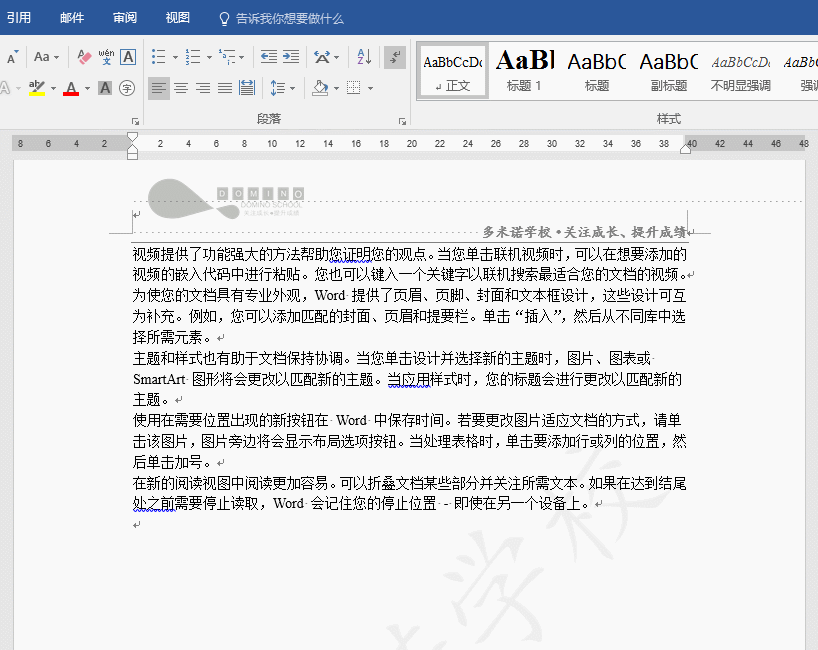Click the 告诉我您想要做什么 search box
The height and width of the screenshot is (650, 818).
pyautogui.click(x=289, y=18)
